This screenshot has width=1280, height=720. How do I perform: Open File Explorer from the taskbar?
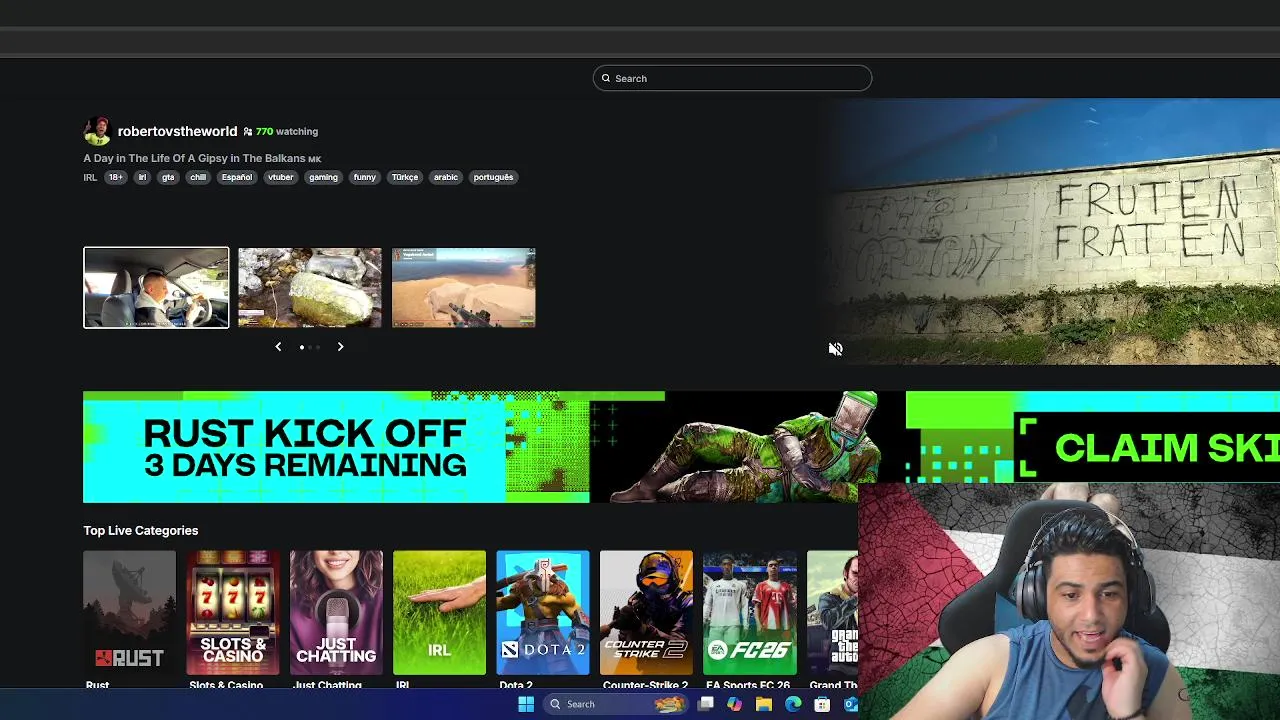764,704
